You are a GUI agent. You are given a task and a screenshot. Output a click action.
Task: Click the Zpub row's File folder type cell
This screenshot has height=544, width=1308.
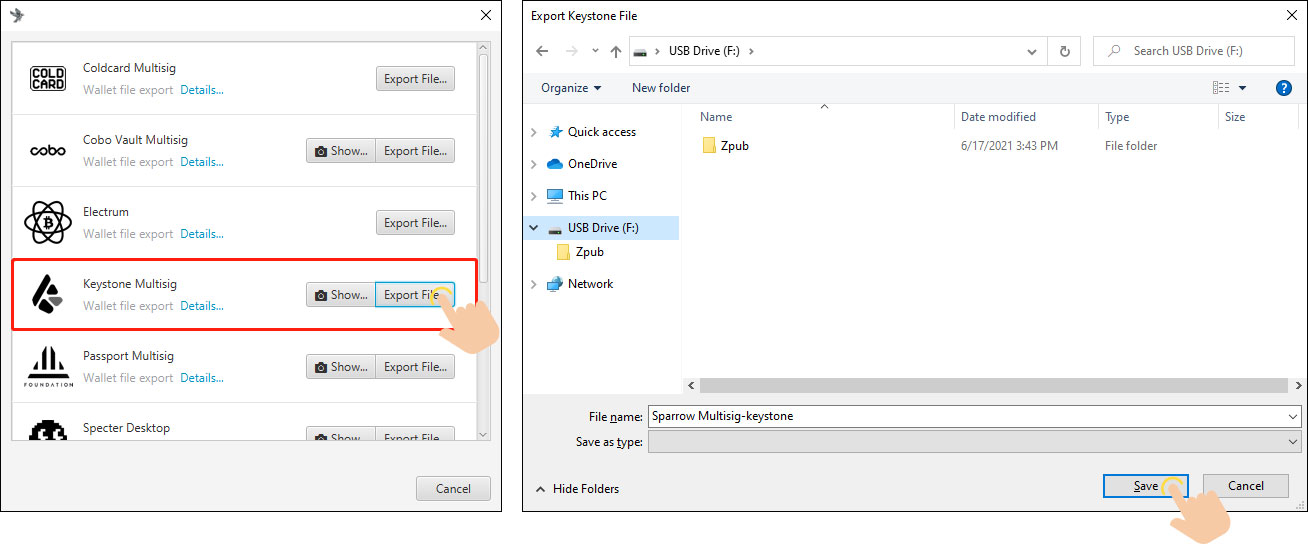1131,146
